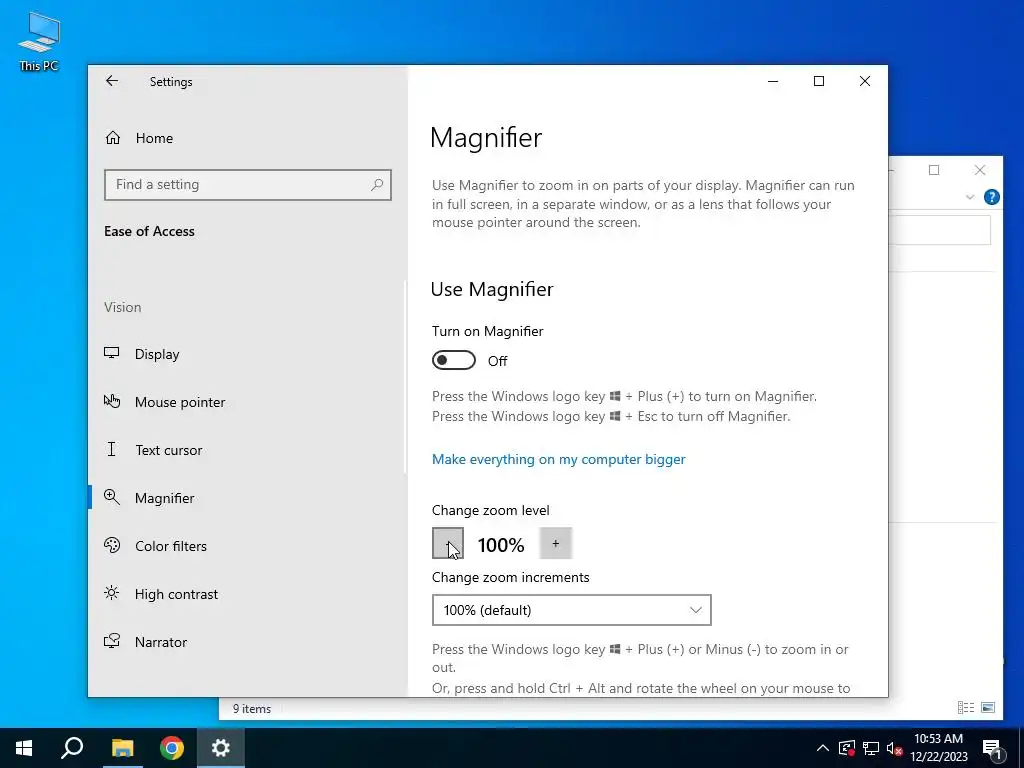Show hidden system tray icons

click(x=823, y=748)
